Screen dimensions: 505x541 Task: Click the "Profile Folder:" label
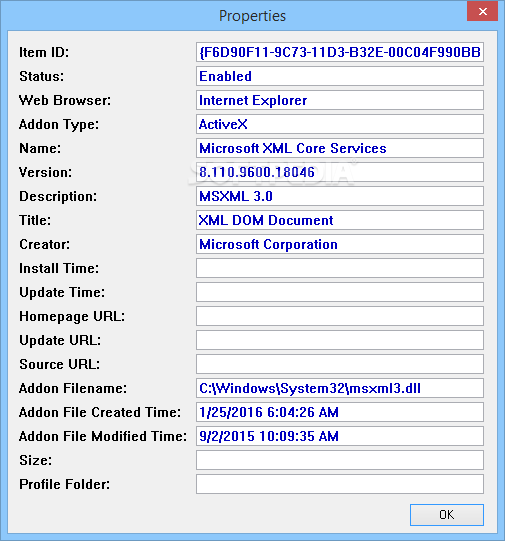[x=65, y=484]
